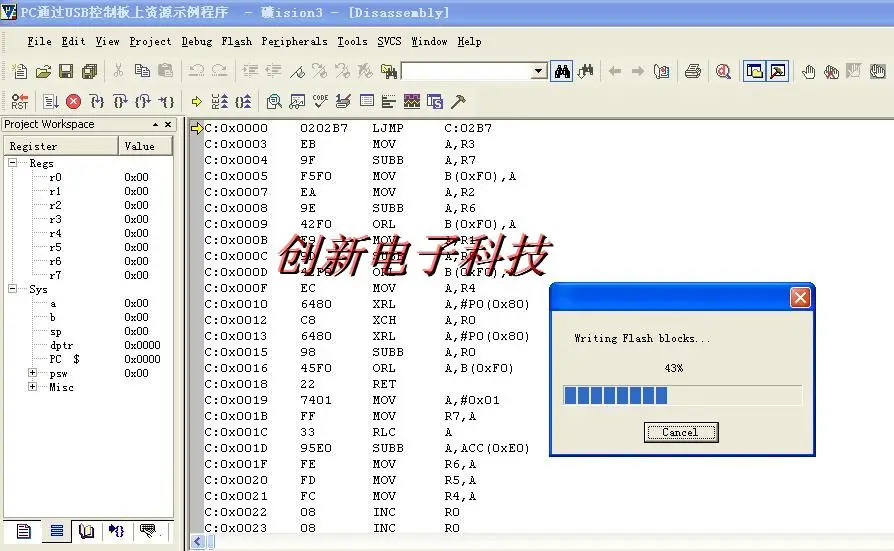Click the Step Into braces icon

97,102
